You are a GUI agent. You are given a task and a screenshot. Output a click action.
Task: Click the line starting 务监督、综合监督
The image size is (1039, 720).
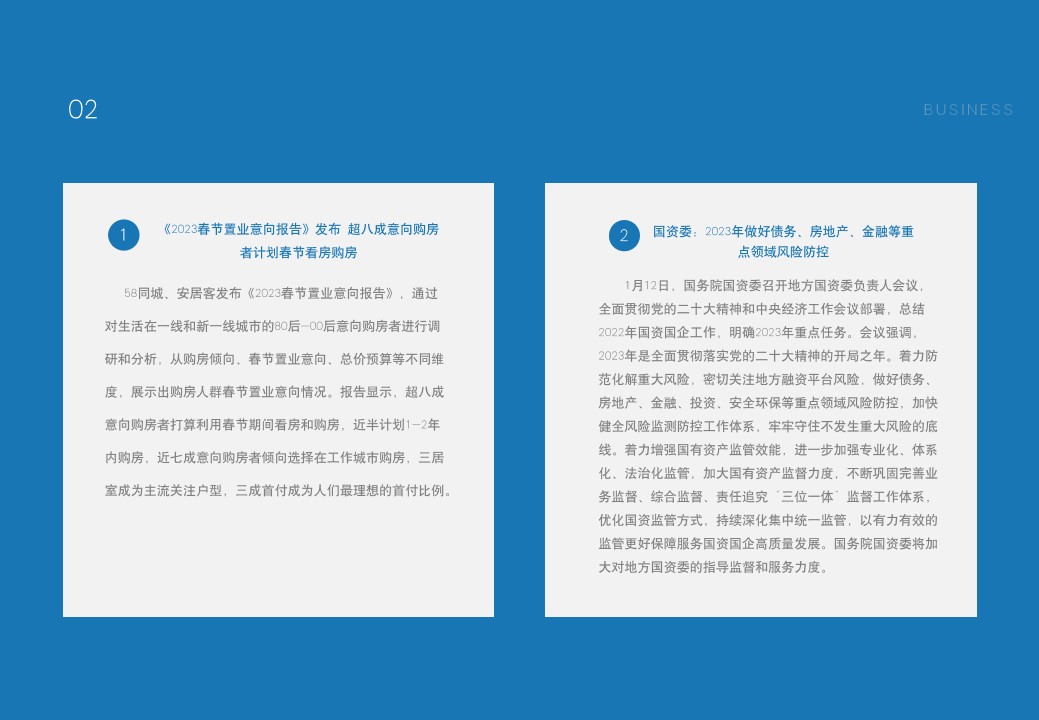pos(767,496)
